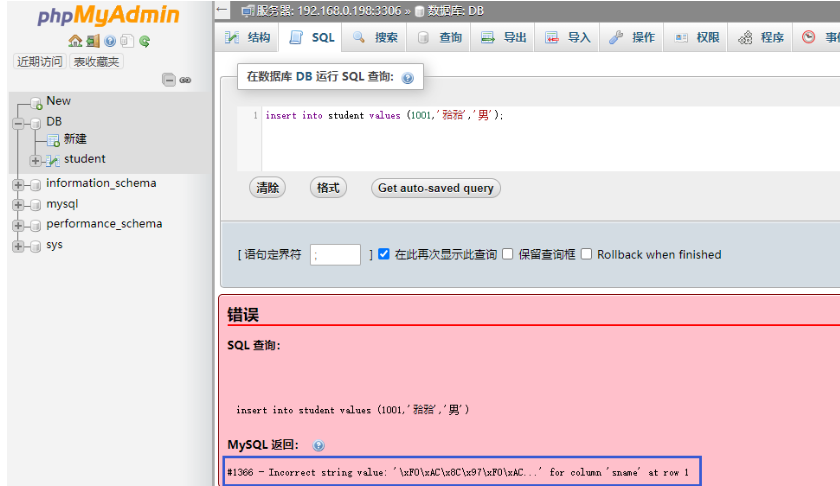Click the DB database cylinder icon

tap(36, 123)
